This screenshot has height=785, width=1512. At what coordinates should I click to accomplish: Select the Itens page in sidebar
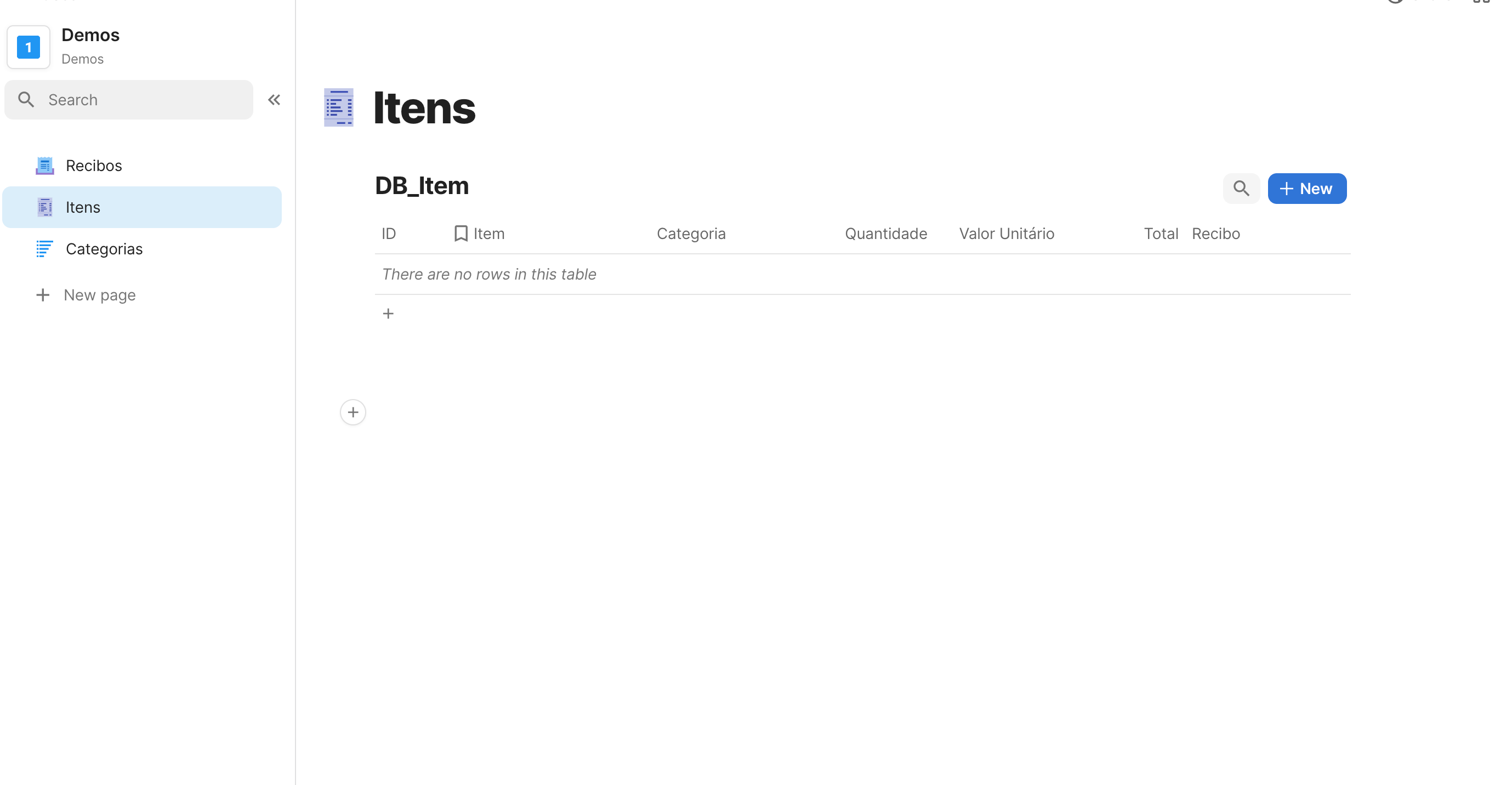point(83,207)
